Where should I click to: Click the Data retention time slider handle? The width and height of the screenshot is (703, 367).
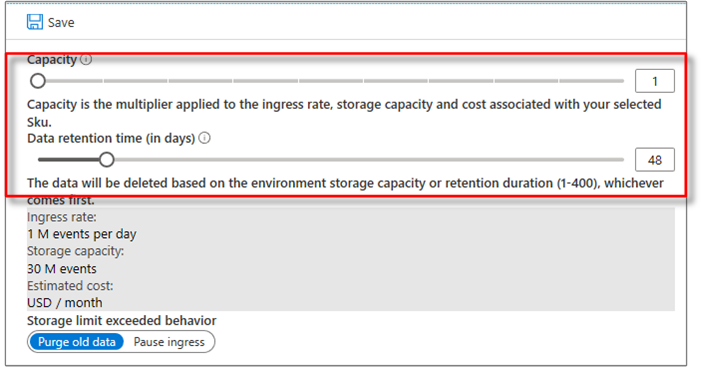point(107,160)
